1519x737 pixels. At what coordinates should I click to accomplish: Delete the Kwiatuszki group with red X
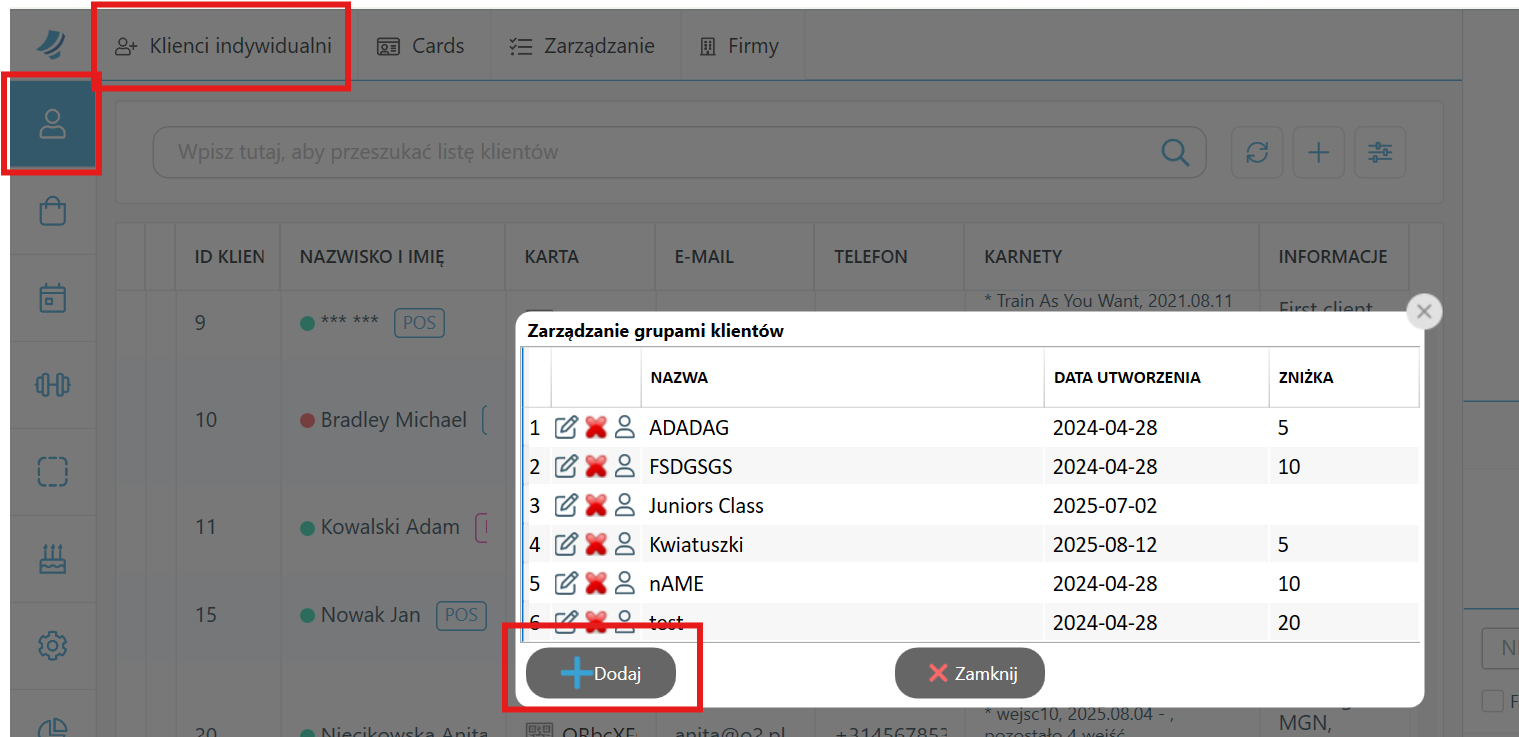click(596, 545)
